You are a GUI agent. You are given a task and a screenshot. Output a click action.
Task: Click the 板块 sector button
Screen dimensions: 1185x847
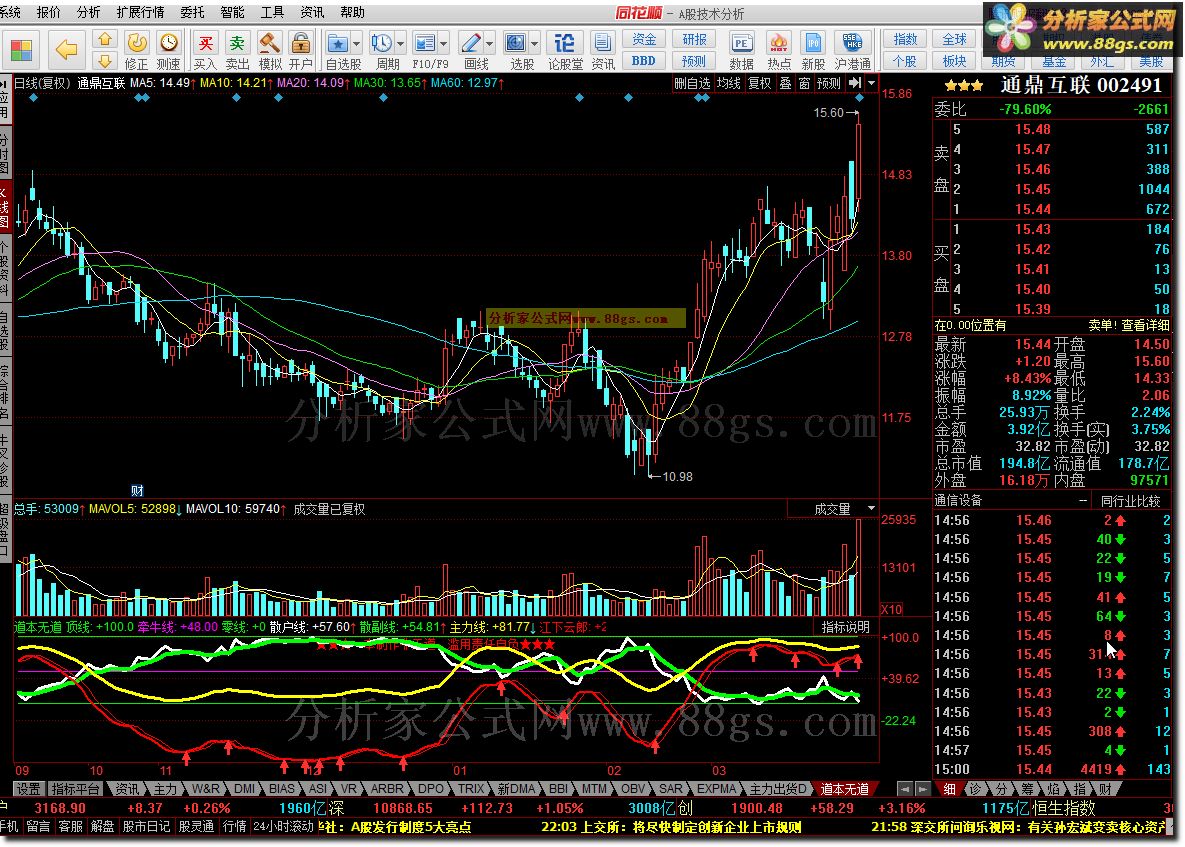coord(955,60)
